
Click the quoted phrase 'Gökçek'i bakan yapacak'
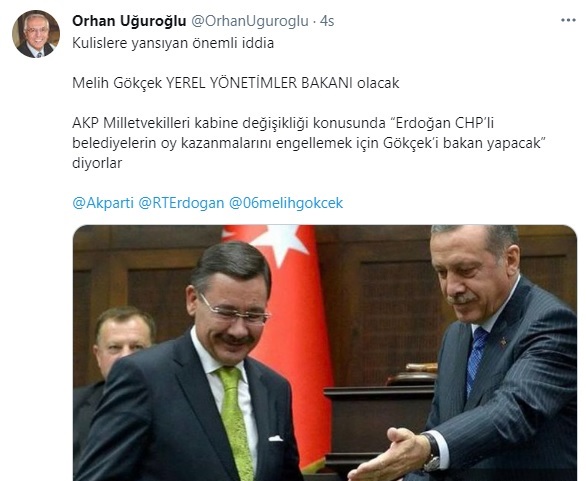[462, 143]
